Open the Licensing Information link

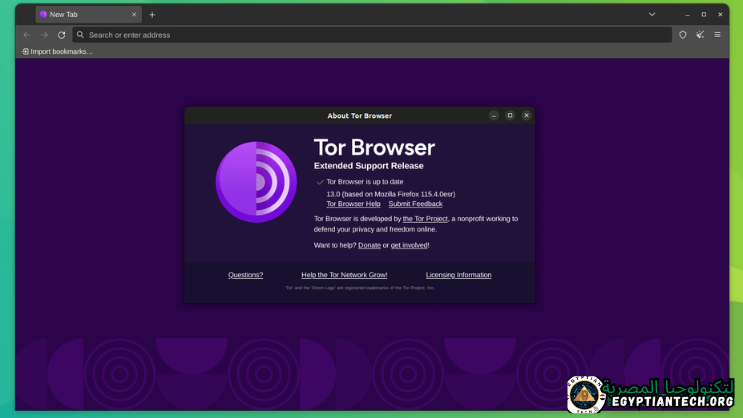click(x=458, y=275)
